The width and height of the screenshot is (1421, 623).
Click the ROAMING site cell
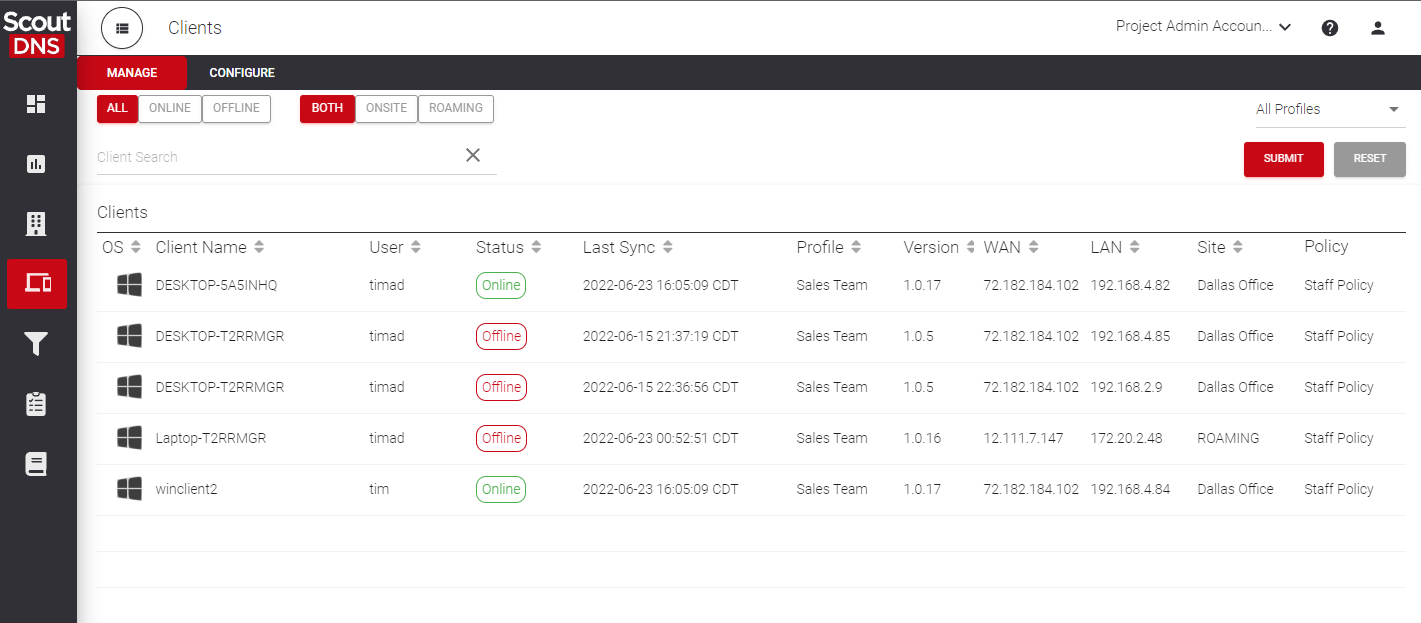[1228, 438]
